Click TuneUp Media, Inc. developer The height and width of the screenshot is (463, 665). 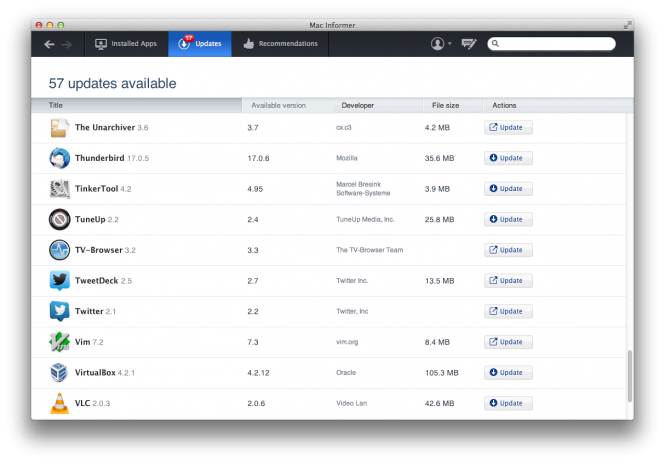(365, 219)
